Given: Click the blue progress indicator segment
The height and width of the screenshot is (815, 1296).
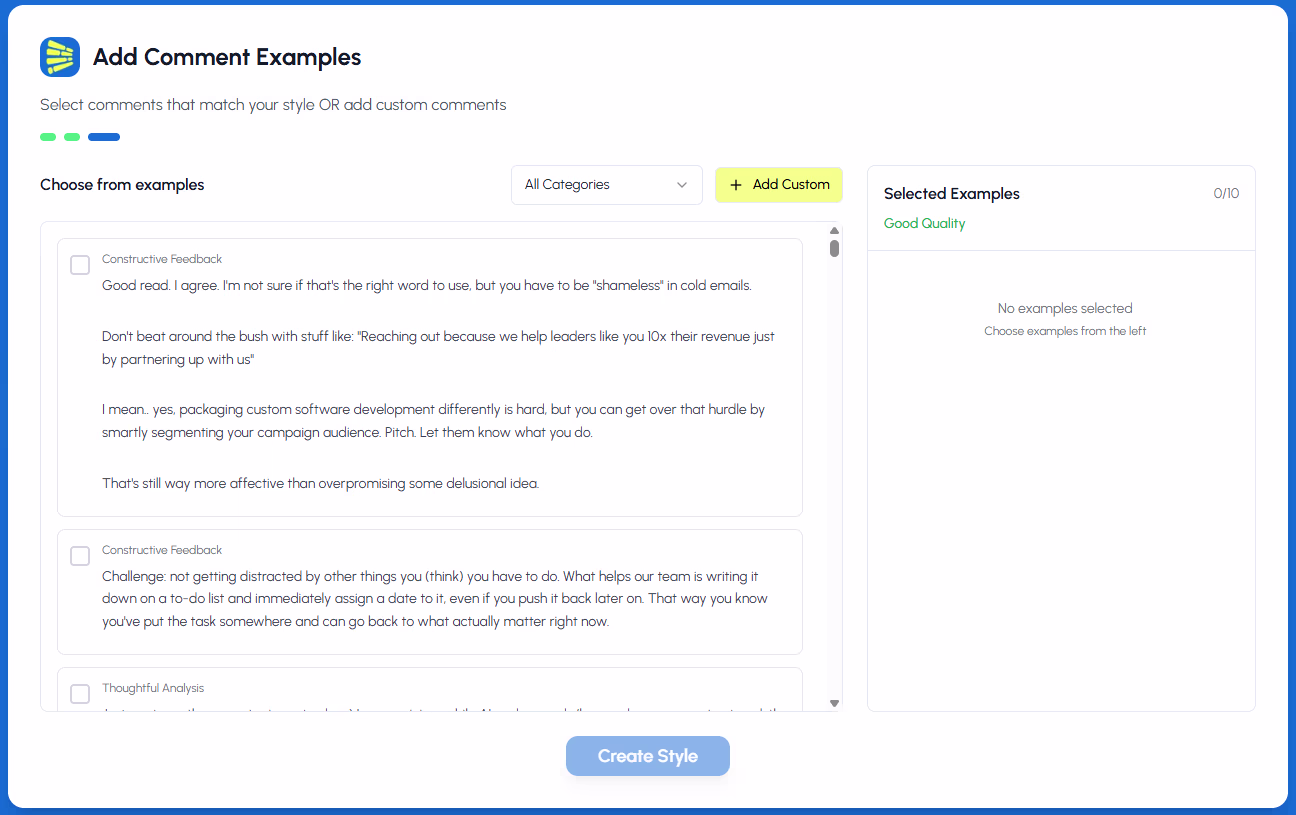Looking at the screenshot, I should tap(104, 136).
